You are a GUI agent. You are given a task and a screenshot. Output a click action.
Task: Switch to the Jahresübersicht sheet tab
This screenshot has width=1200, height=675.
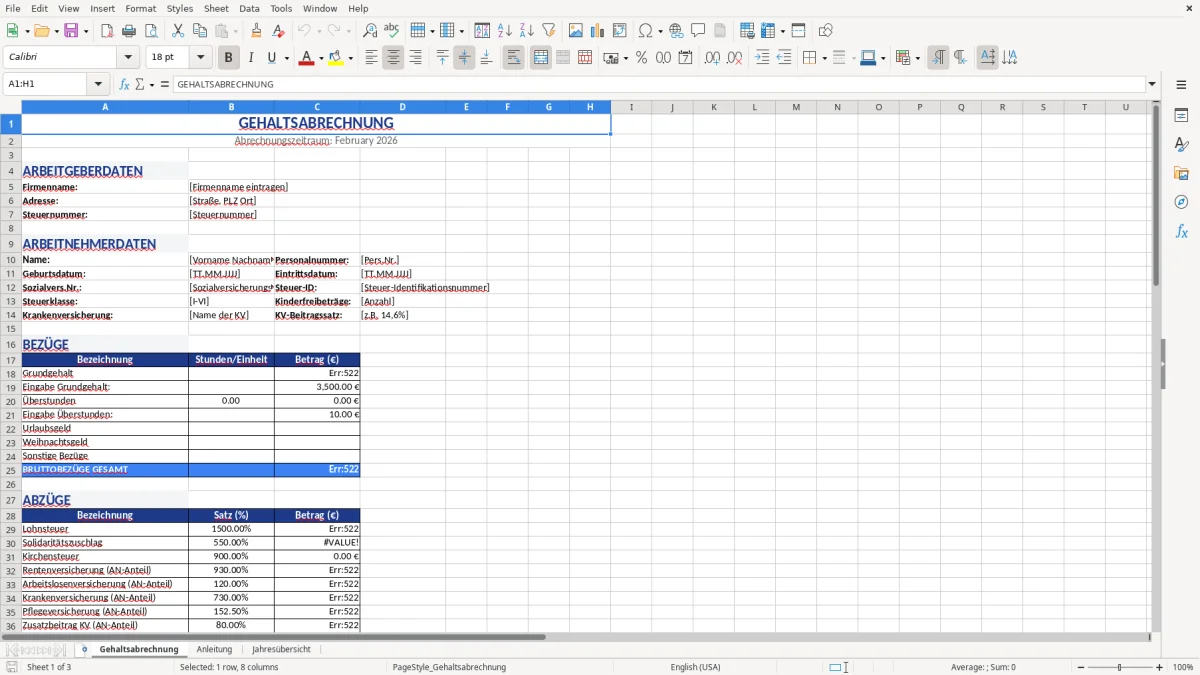click(x=282, y=648)
